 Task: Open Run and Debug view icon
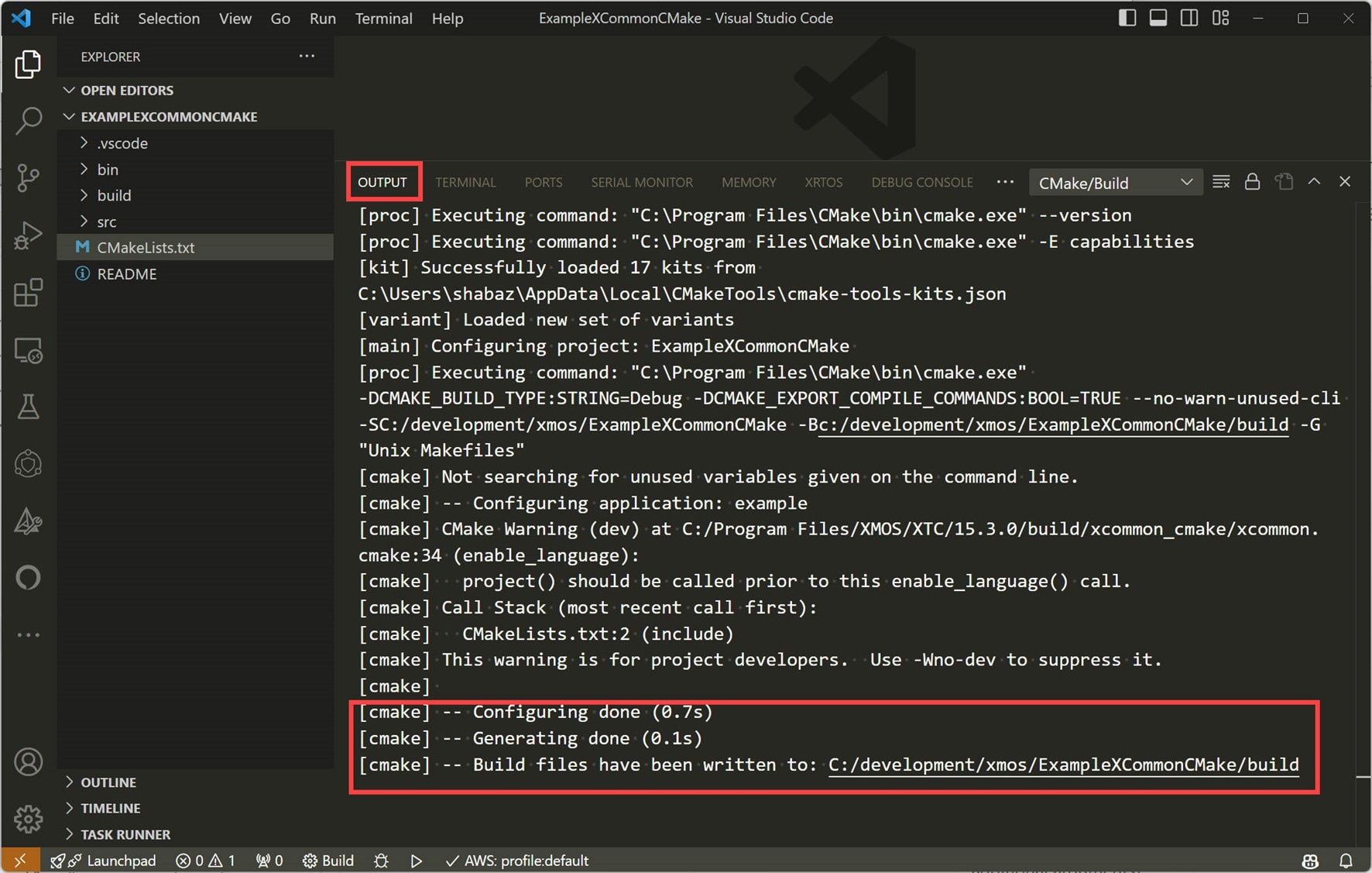(x=28, y=235)
